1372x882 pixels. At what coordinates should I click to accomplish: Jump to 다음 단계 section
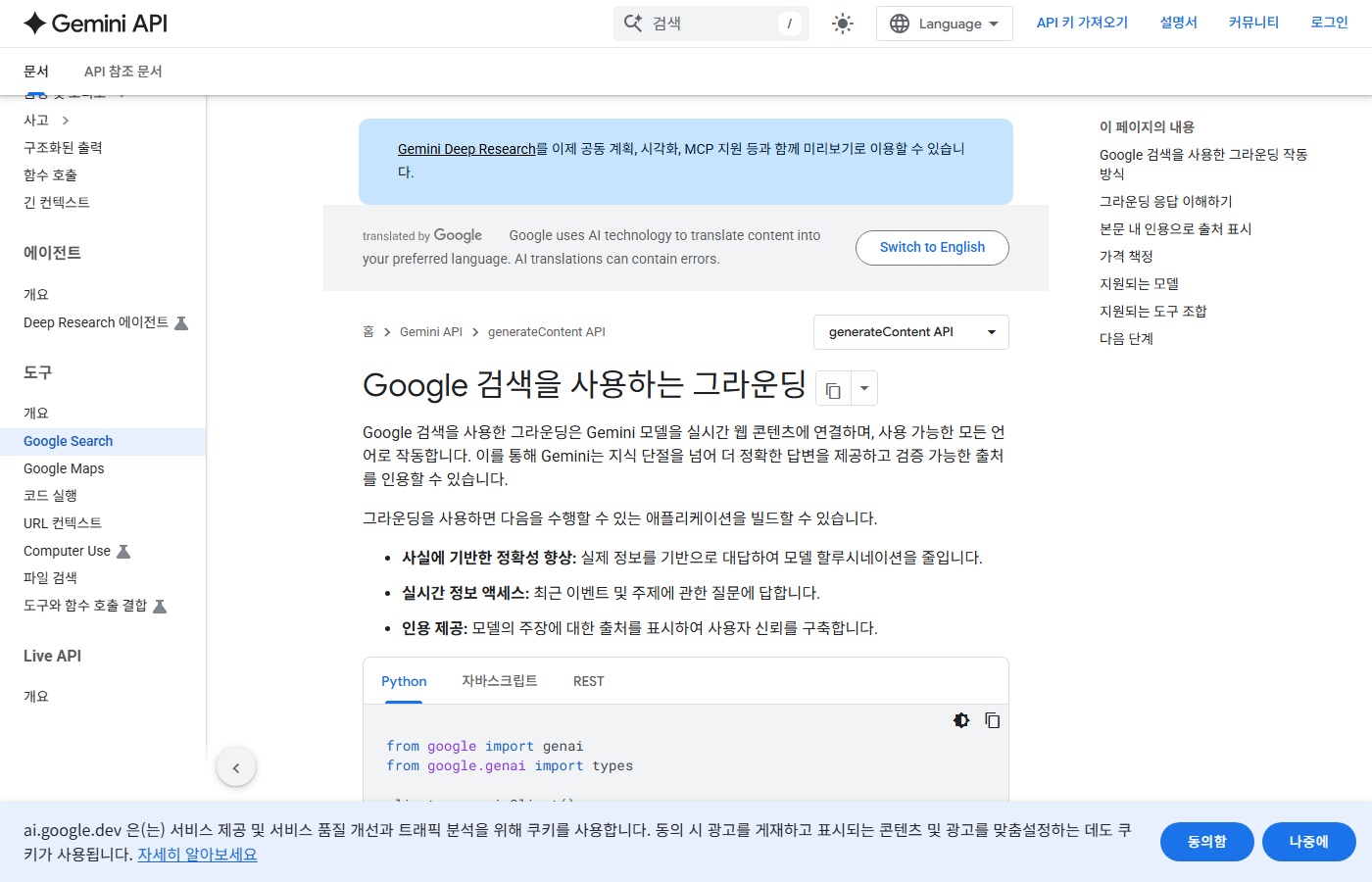point(1126,339)
